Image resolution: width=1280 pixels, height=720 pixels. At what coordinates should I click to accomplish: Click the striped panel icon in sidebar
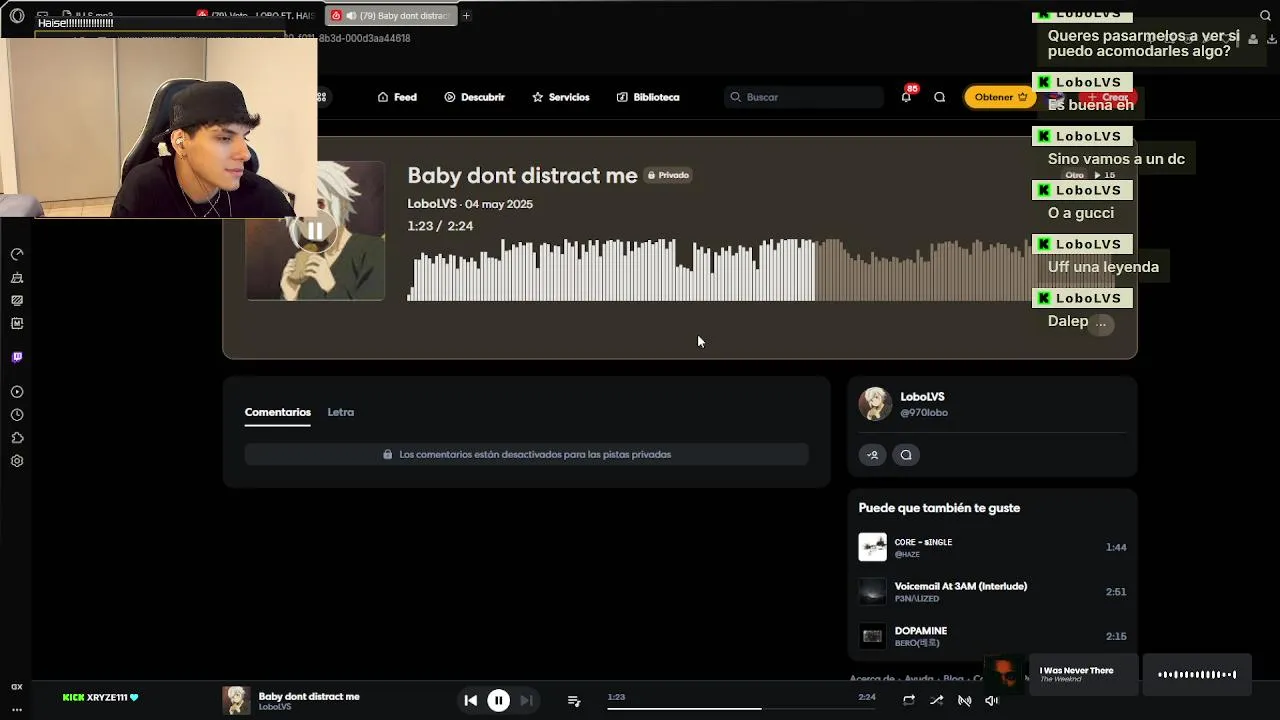(x=17, y=300)
